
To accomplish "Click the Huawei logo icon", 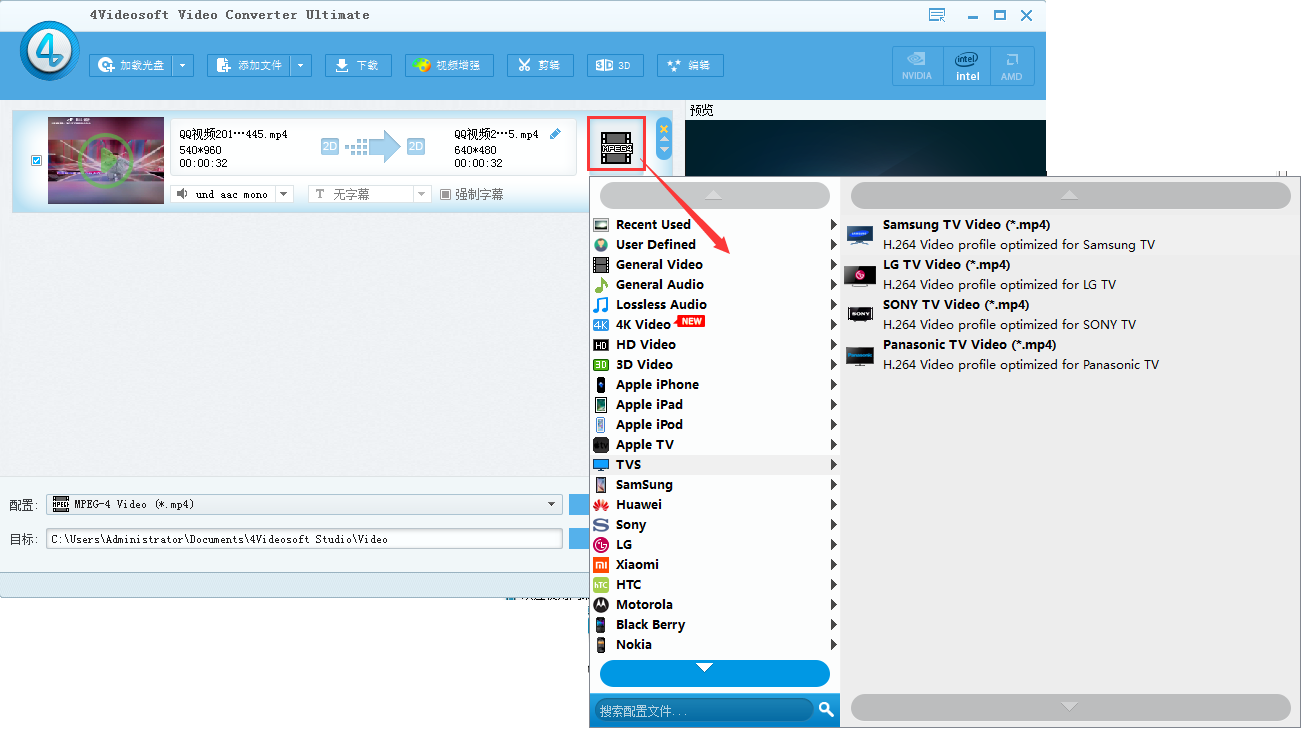I will click(x=601, y=505).
